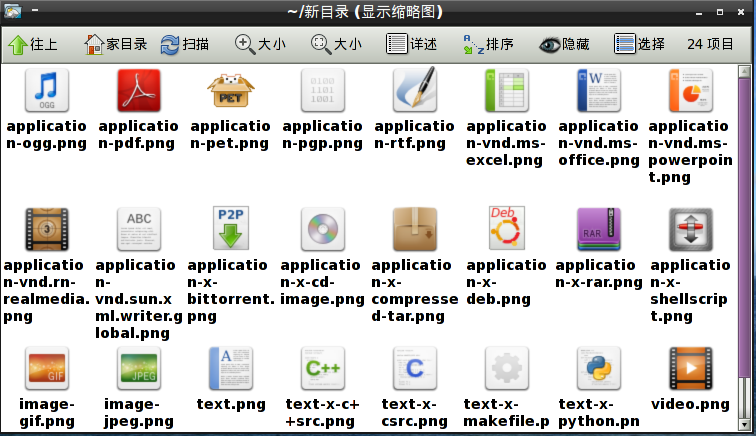Click the 24 项目 item count label

(710, 44)
